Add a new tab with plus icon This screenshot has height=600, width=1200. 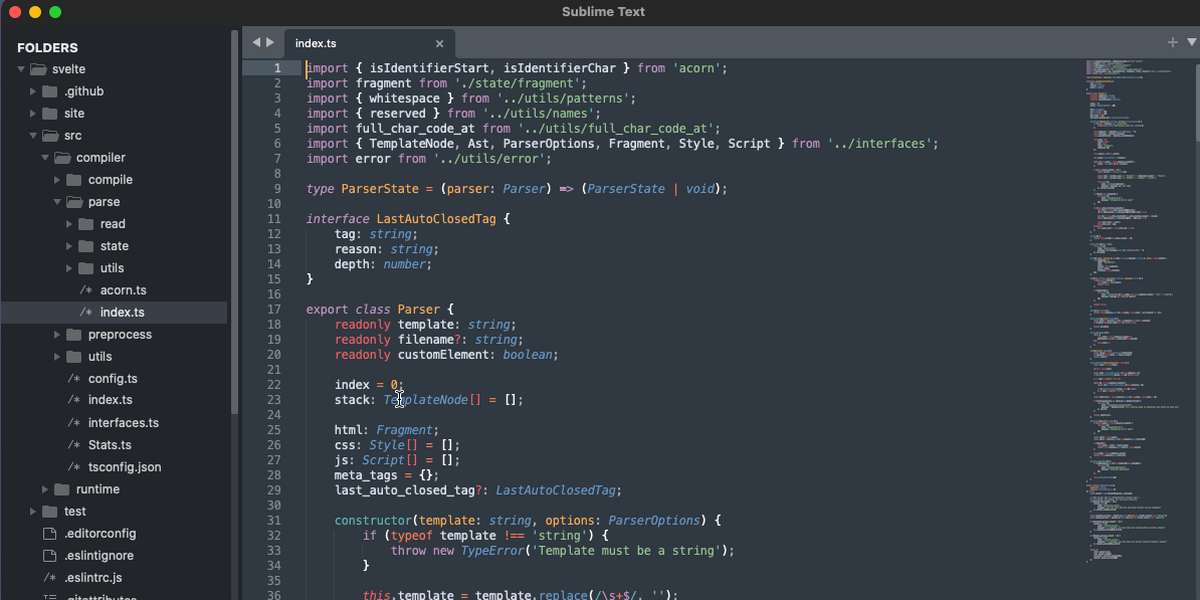click(1173, 42)
